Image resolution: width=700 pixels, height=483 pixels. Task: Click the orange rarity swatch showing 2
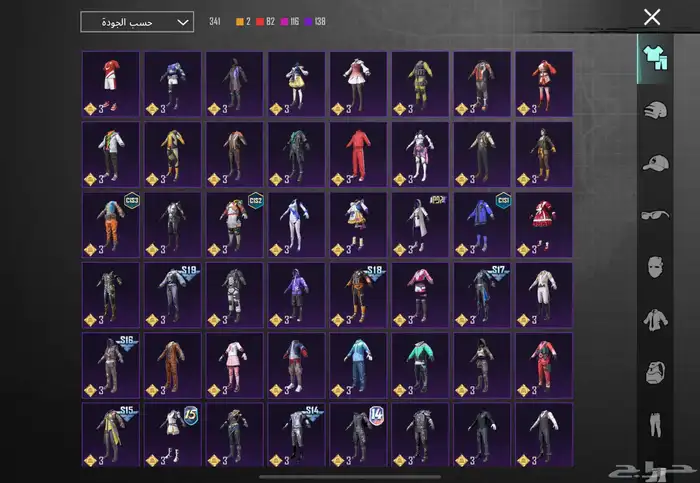241,21
